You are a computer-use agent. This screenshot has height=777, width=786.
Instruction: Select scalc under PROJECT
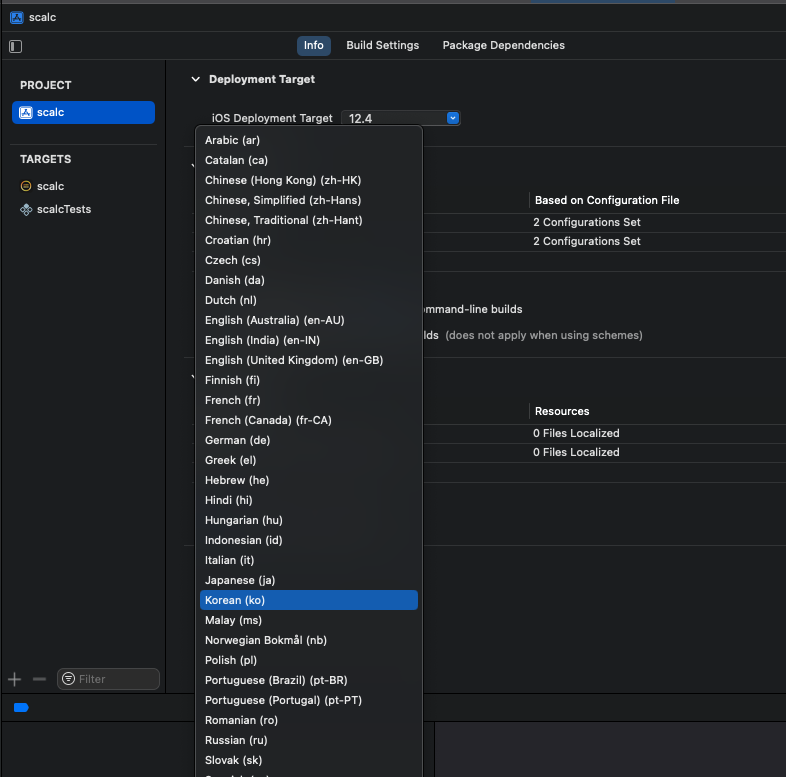pos(83,112)
